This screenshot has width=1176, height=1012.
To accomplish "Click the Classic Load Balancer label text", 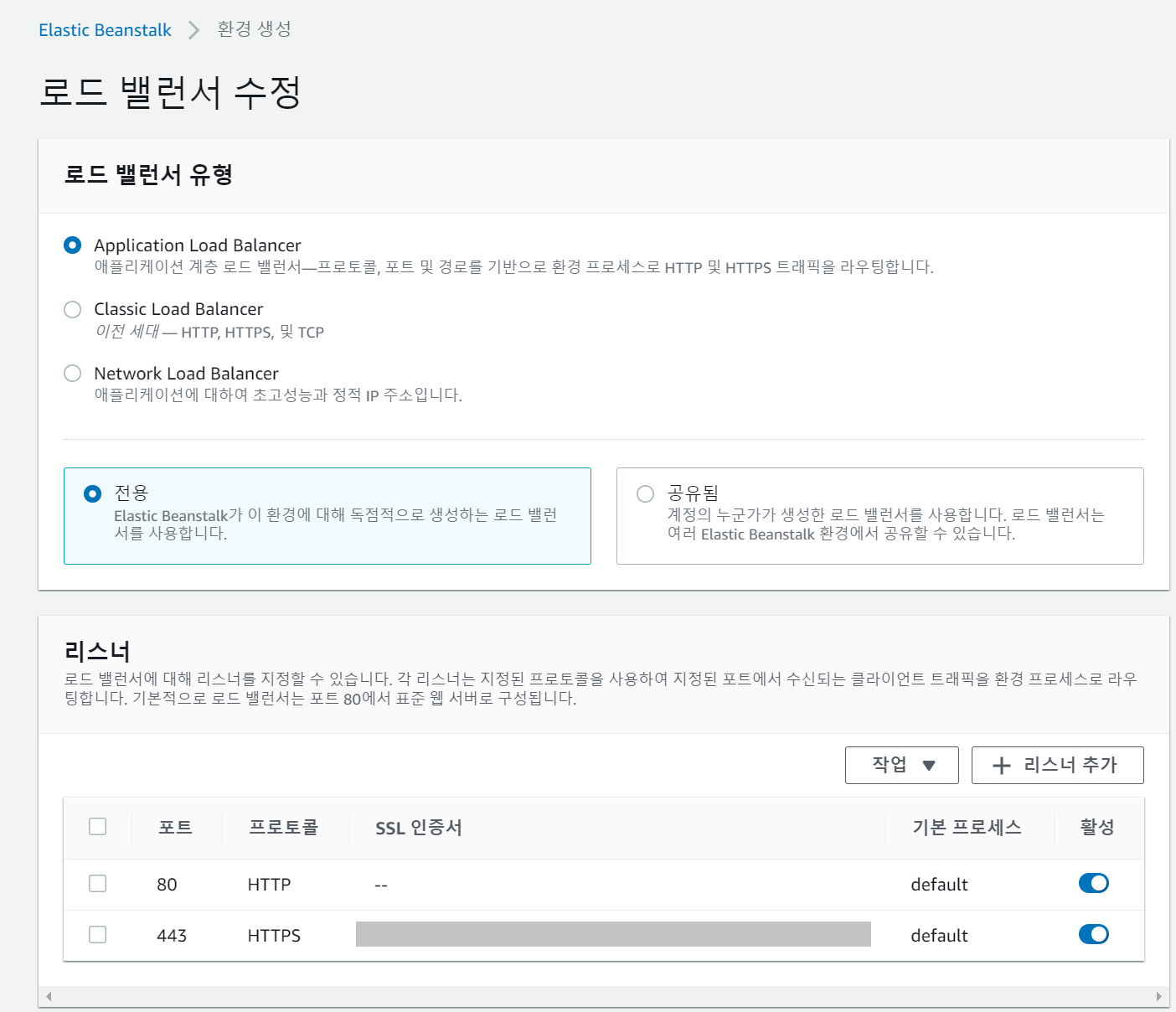I will (178, 309).
